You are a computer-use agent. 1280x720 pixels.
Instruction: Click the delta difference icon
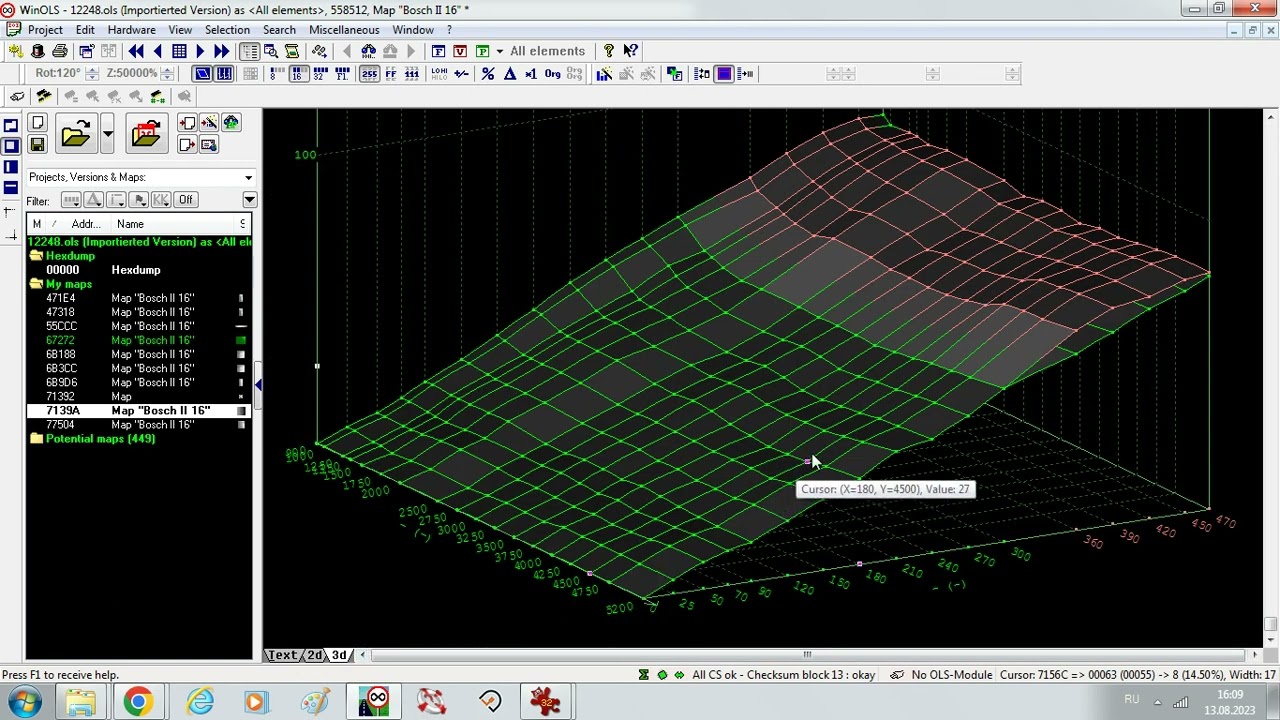point(509,74)
